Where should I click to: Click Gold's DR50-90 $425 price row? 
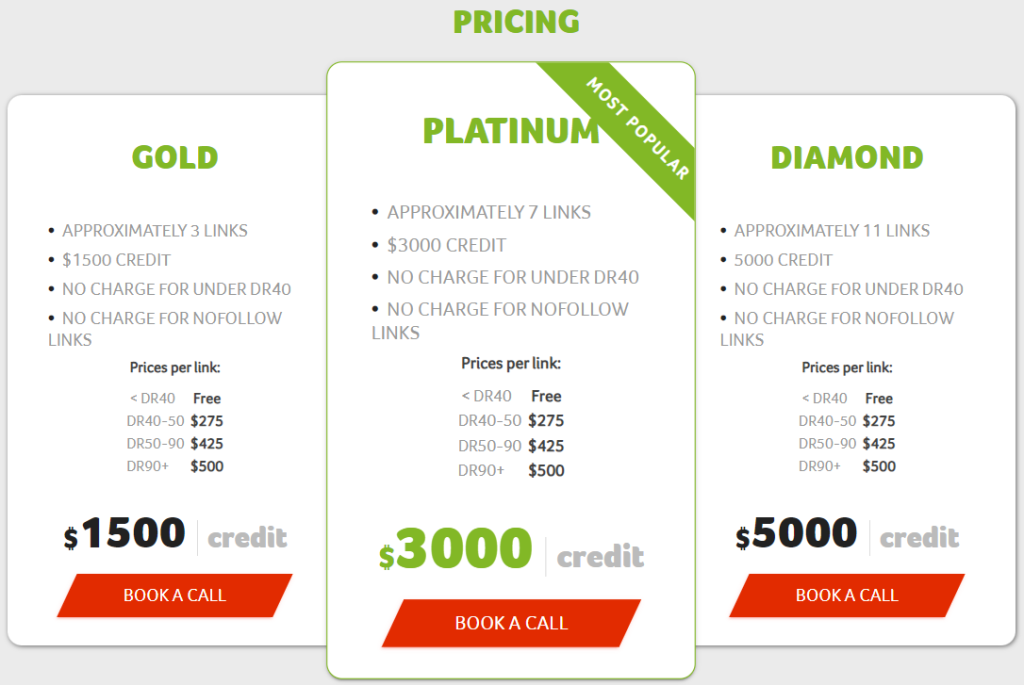(175, 444)
